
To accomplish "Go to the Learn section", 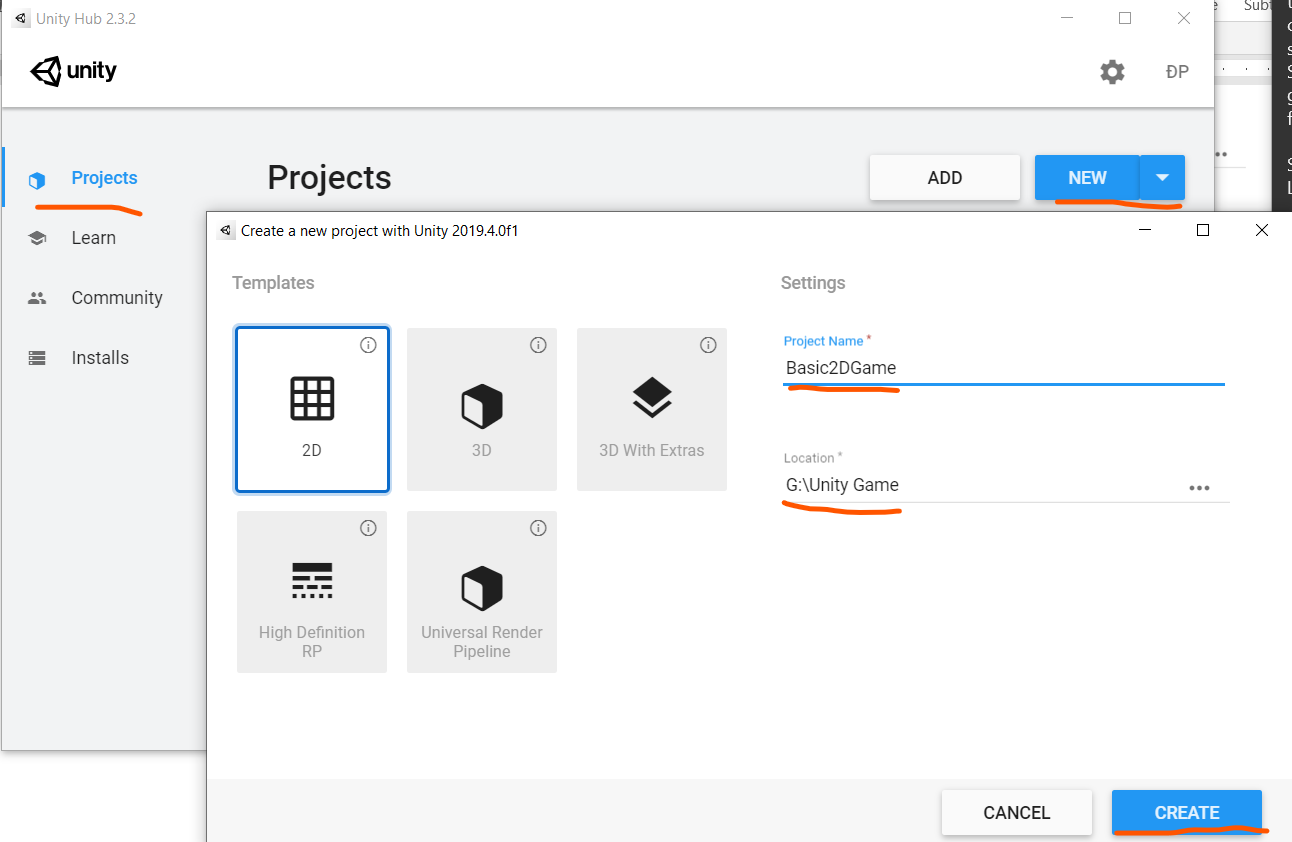I will 93,238.
